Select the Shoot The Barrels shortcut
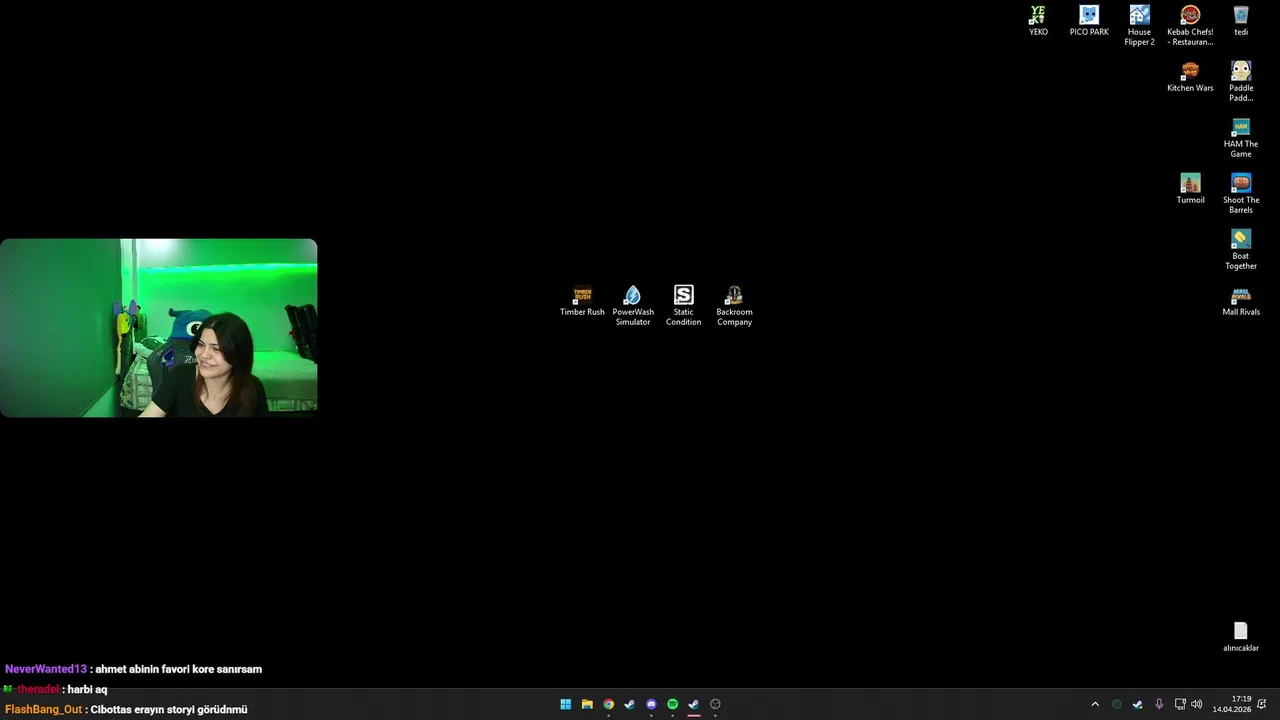Viewport: 1280px width, 720px height. click(x=1241, y=194)
